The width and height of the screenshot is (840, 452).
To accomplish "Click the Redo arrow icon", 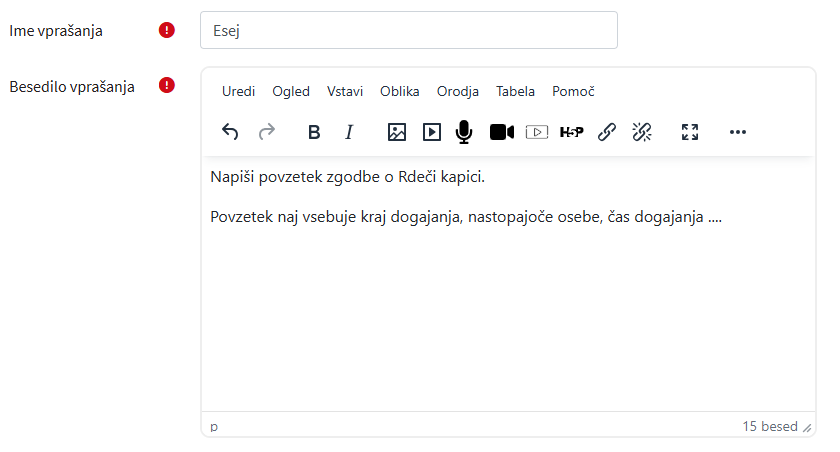I will coord(266,132).
